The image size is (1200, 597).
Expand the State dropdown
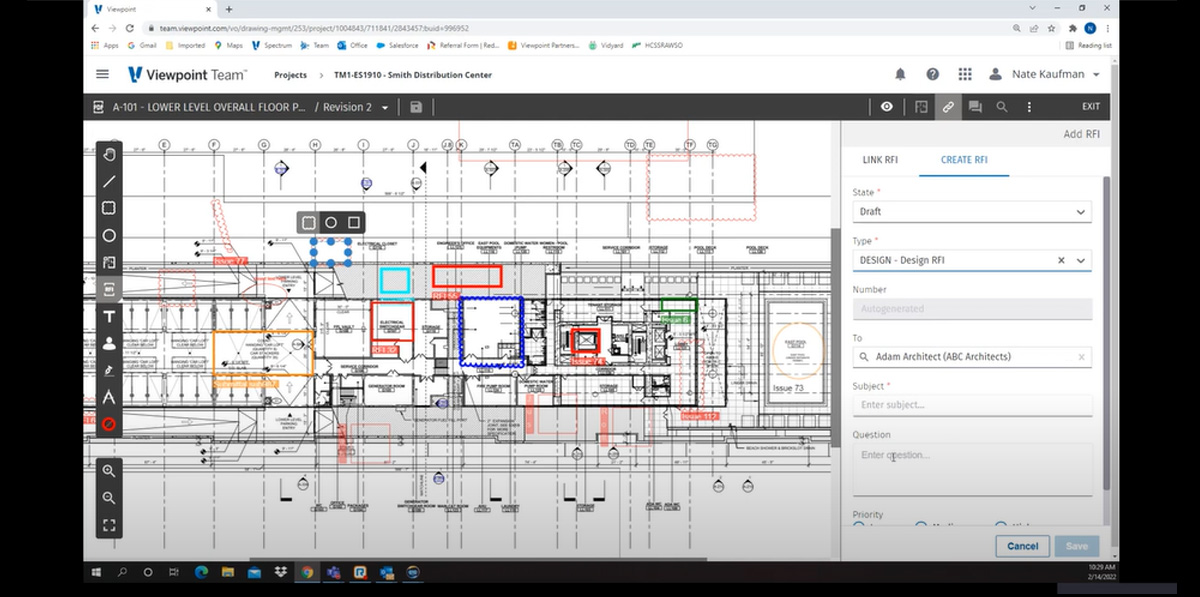point(1080,212)
